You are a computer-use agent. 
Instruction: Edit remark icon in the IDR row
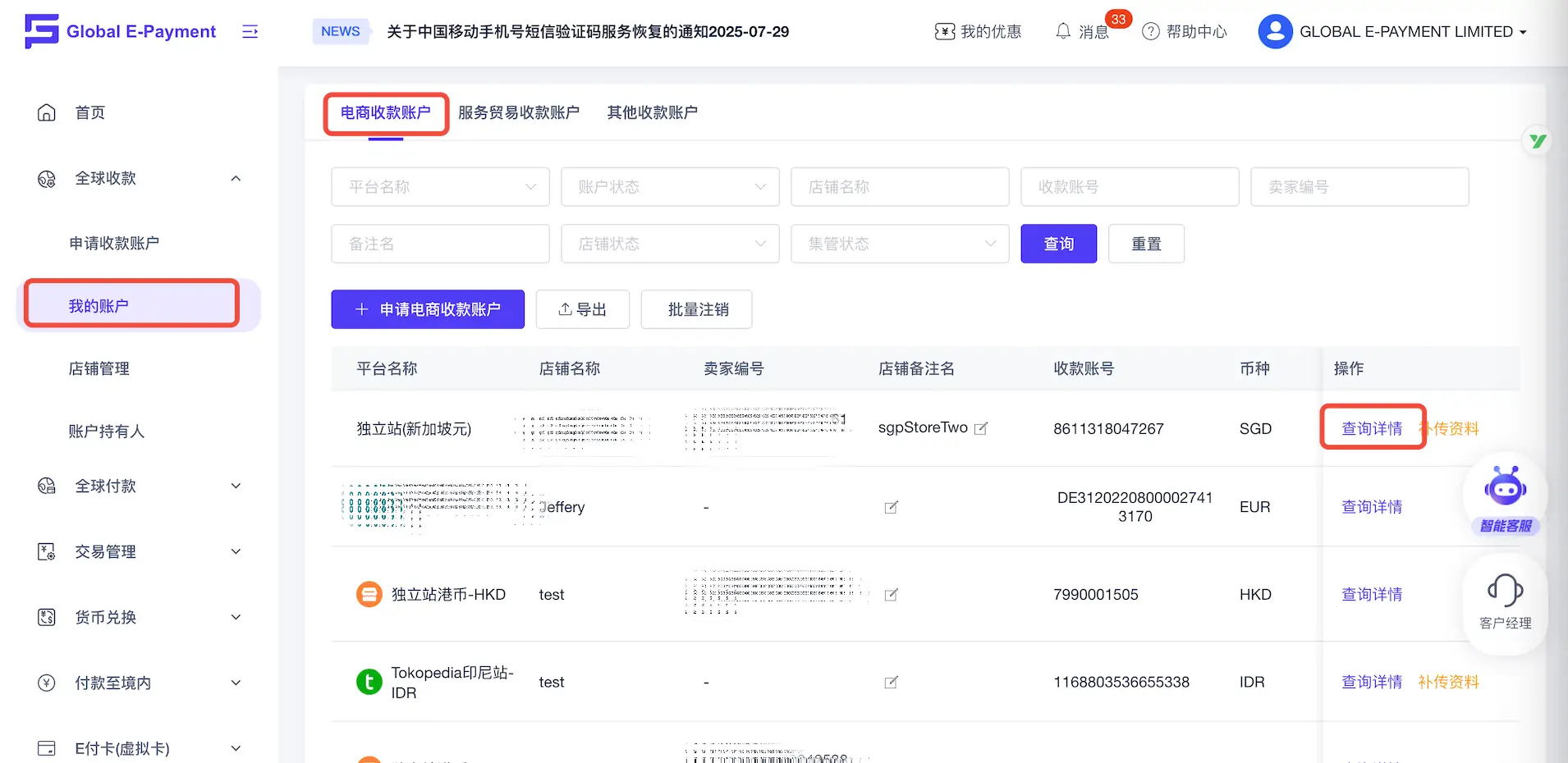click(891, 682)
